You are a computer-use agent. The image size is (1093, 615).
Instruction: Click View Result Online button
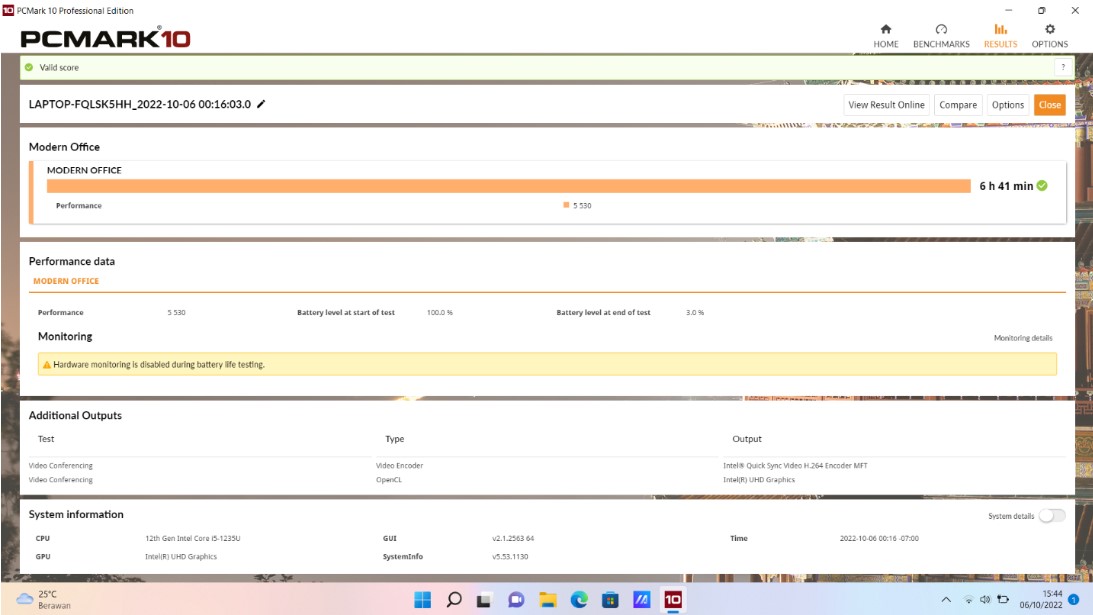pos(886,105)
